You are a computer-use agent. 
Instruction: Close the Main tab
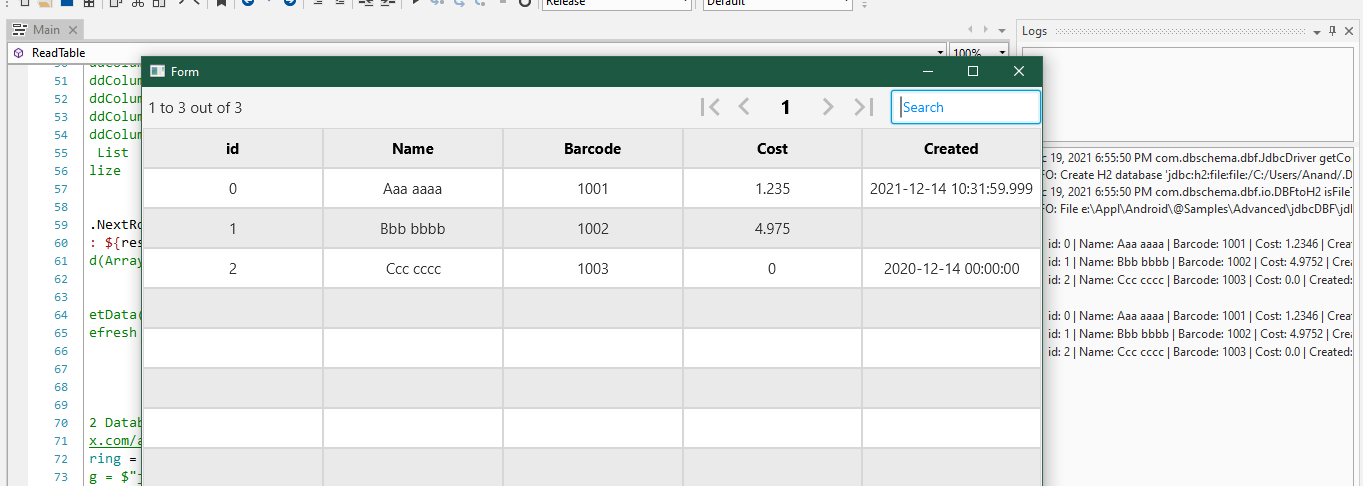coord(75,31)
